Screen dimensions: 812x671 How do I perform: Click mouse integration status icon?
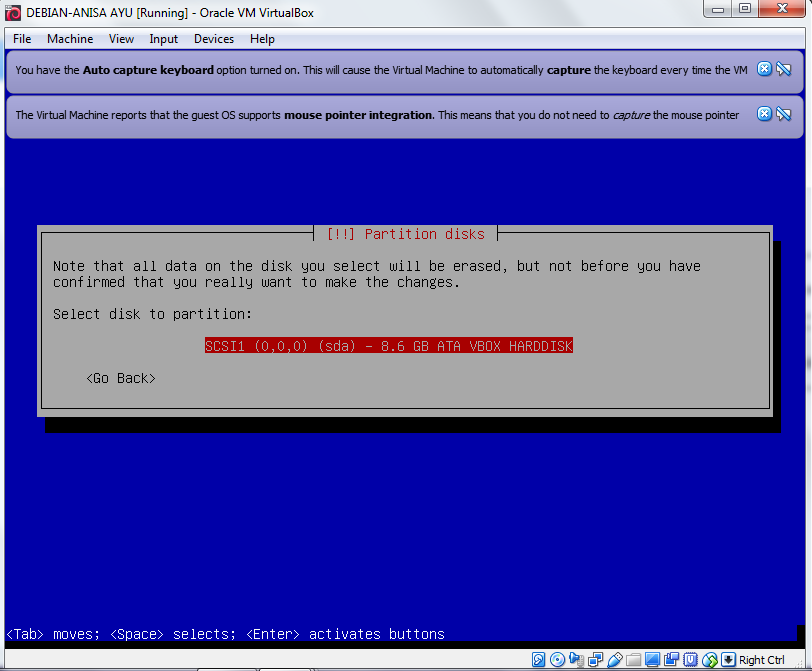(x=710, y=660)
